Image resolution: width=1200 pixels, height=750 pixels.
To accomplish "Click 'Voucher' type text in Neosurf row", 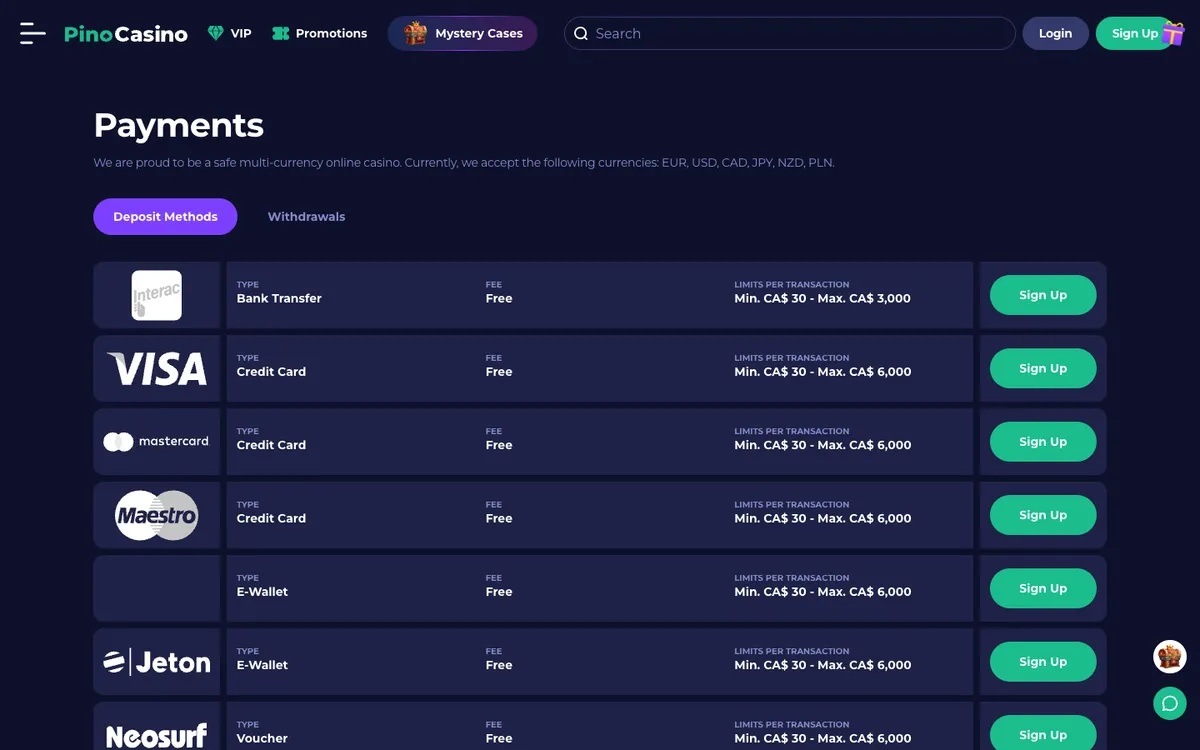I will coord(262,738).
